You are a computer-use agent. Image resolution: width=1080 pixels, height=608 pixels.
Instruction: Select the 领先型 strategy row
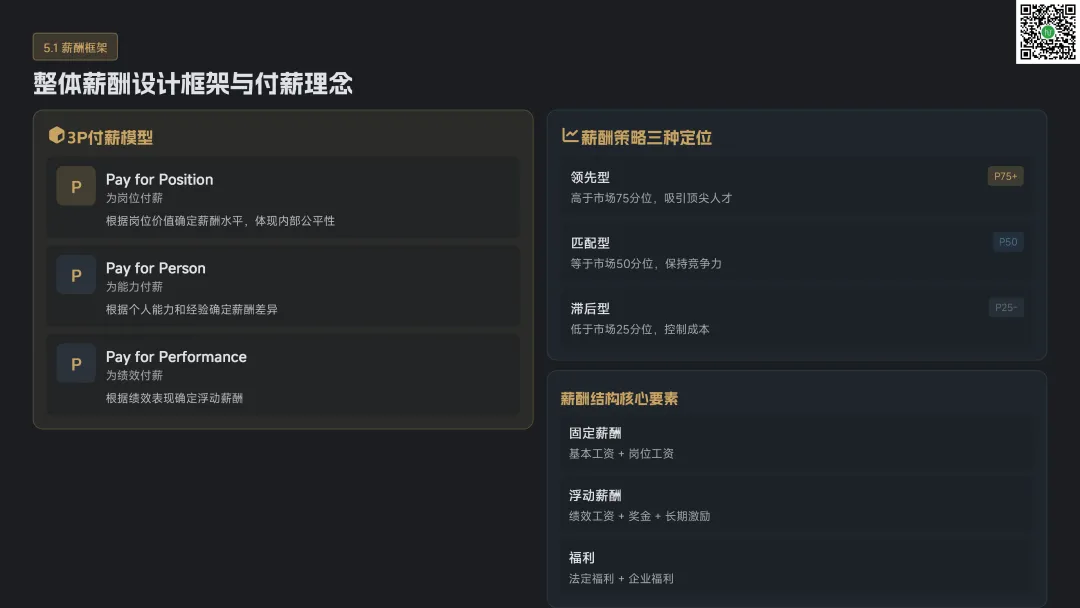click(796, 187)
